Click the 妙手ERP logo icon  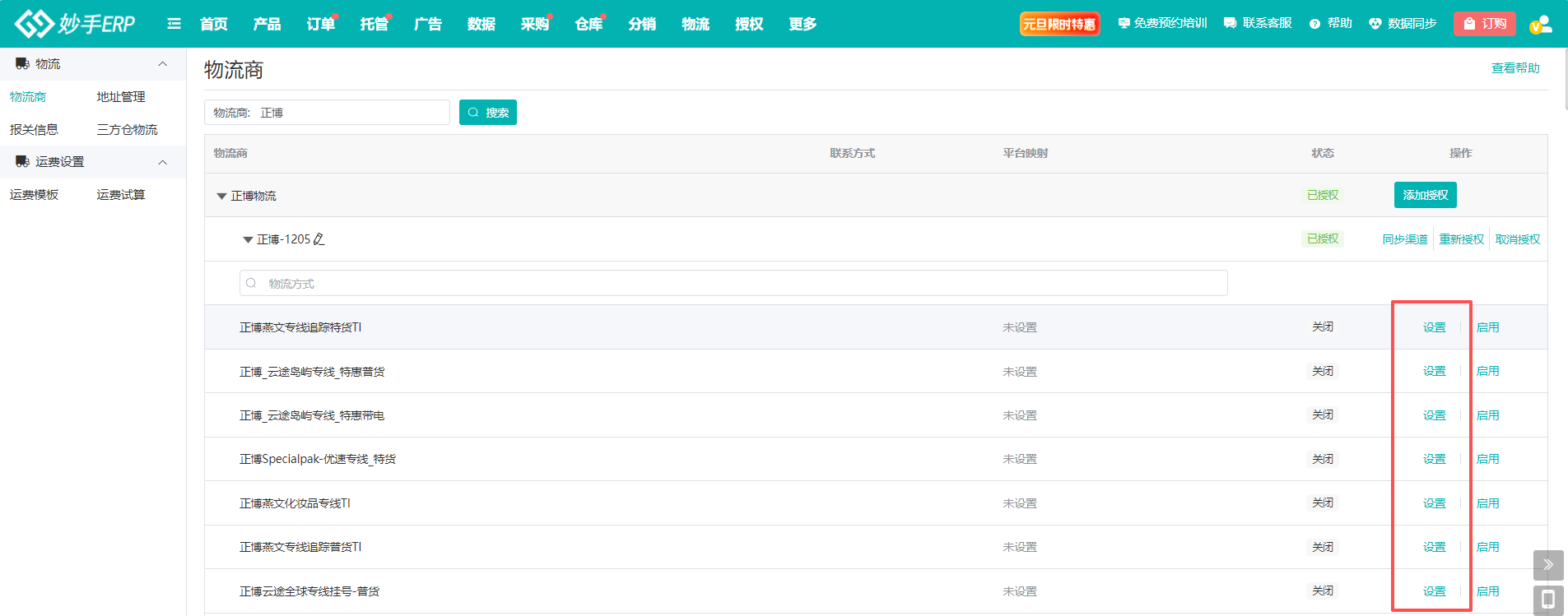[35, 24]
